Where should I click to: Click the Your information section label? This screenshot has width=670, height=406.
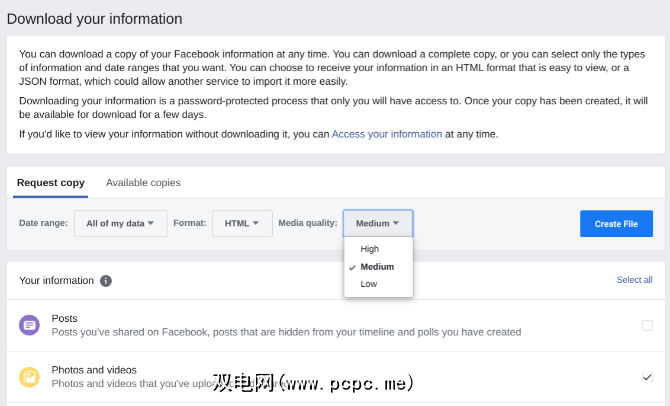[56, 281]
